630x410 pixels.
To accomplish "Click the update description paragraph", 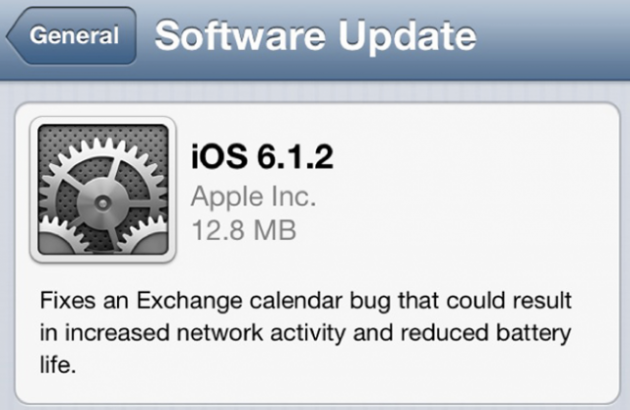I will click(x=305, y=333).
